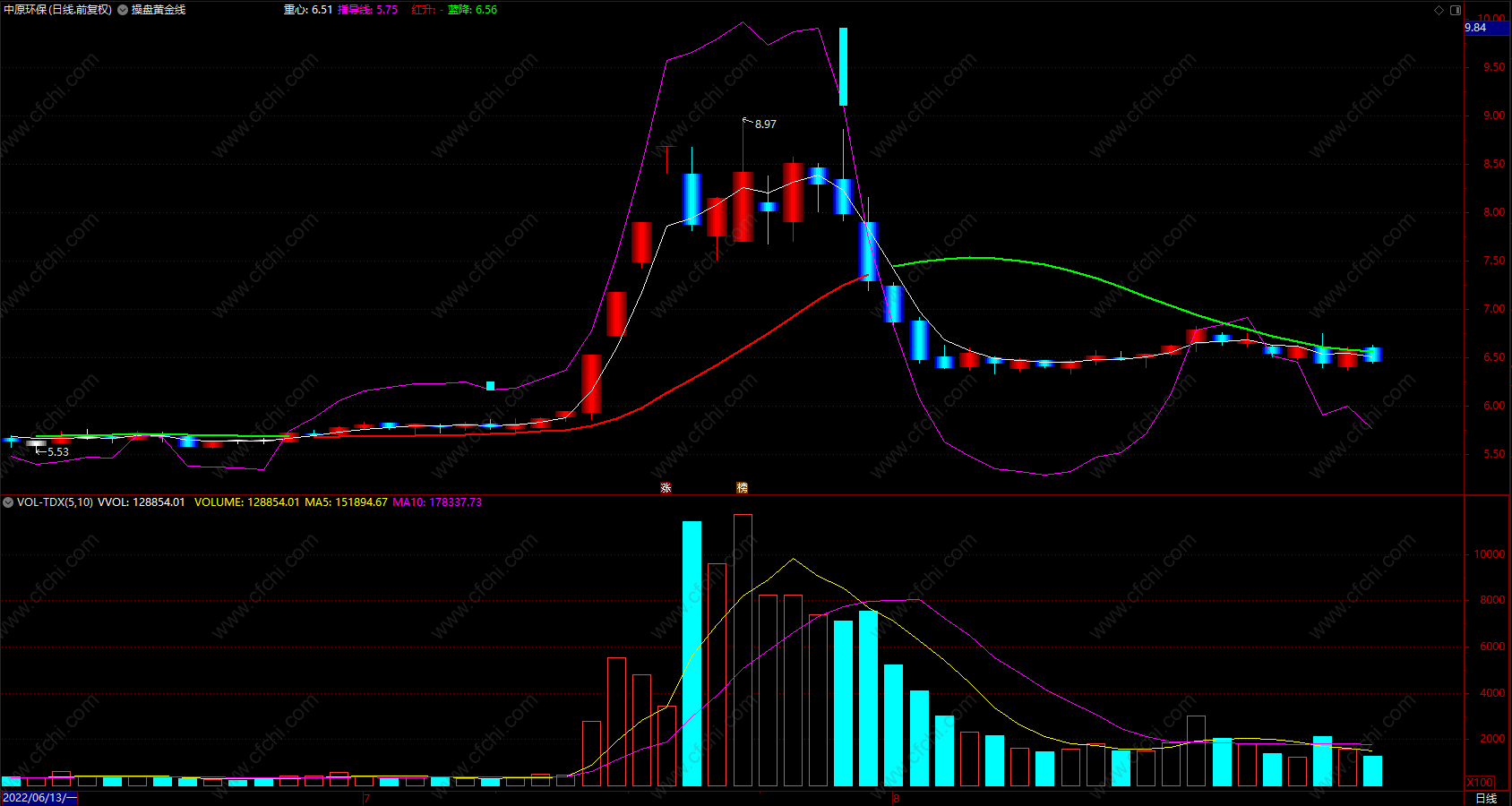This screenshot has width=1512, height=806.
Task: Click month marker 7 on time axis
Action: (x=366, y=798)
